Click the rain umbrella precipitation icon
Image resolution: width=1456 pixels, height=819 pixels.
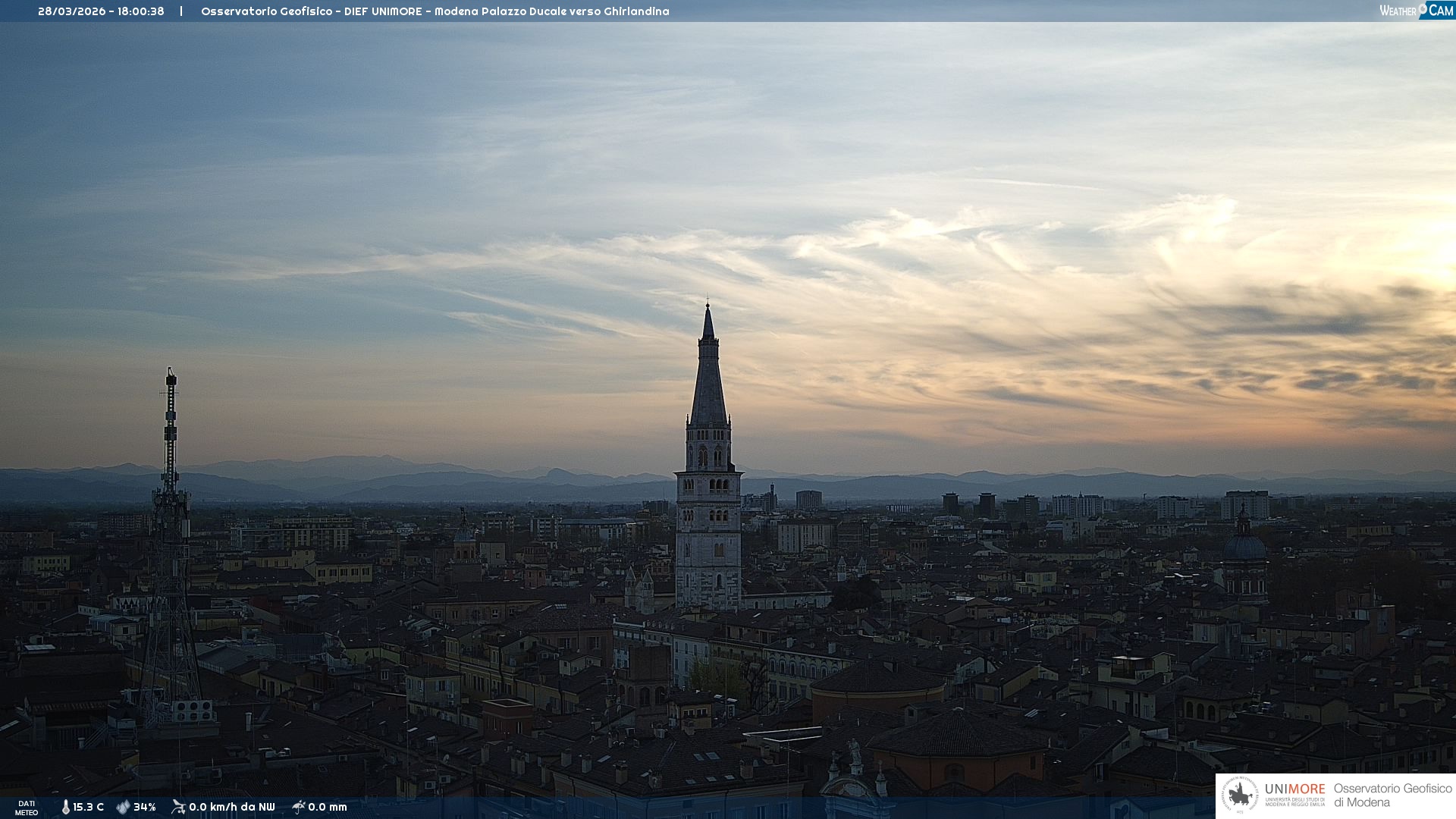pyautogui.click(x=299, y=807)
